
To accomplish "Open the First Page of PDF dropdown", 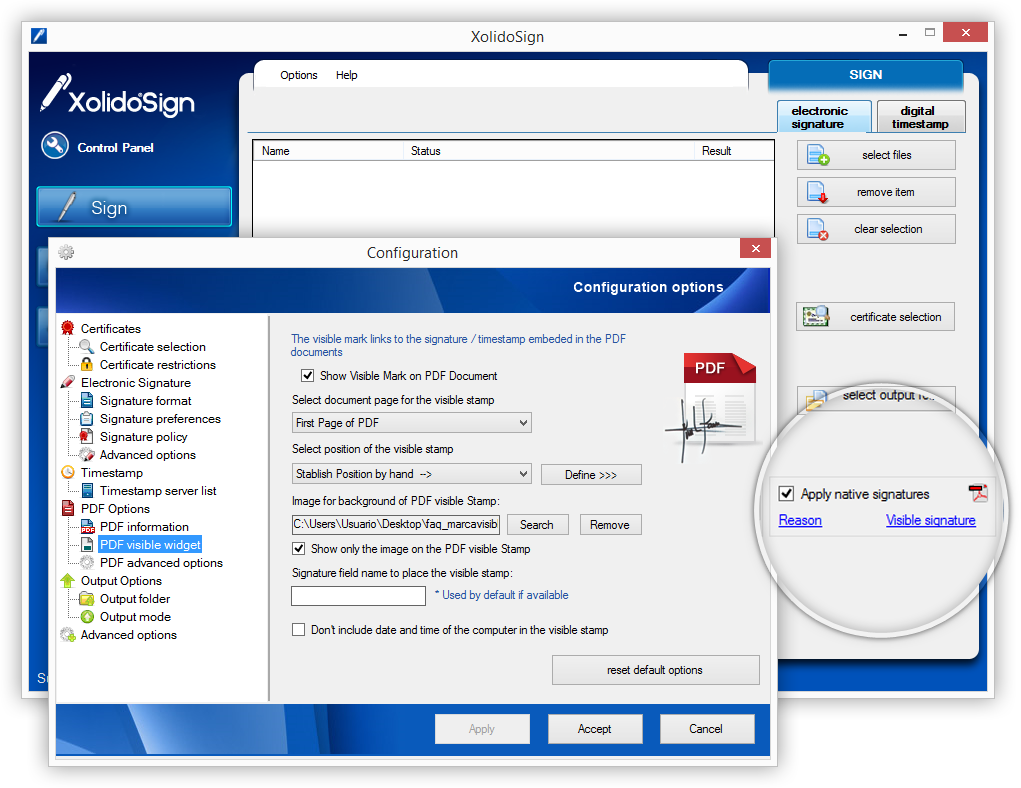I will coord(412,423).
